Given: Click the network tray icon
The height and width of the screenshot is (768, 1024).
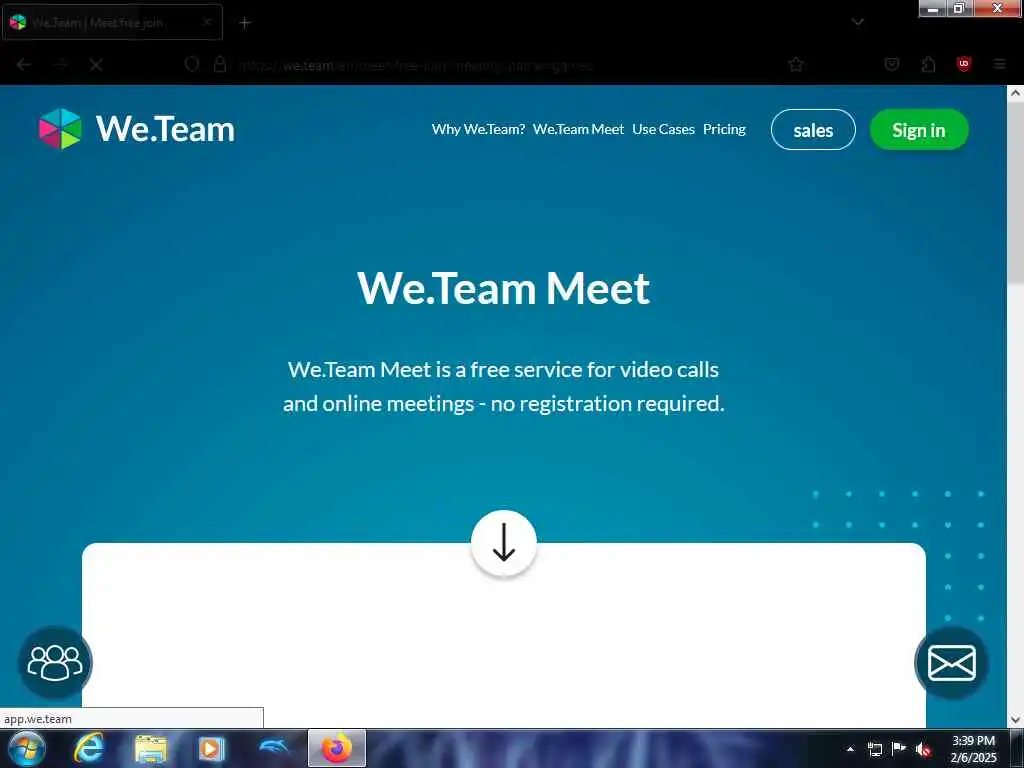Looking at the screenshot, I should [x=874, y=749].
